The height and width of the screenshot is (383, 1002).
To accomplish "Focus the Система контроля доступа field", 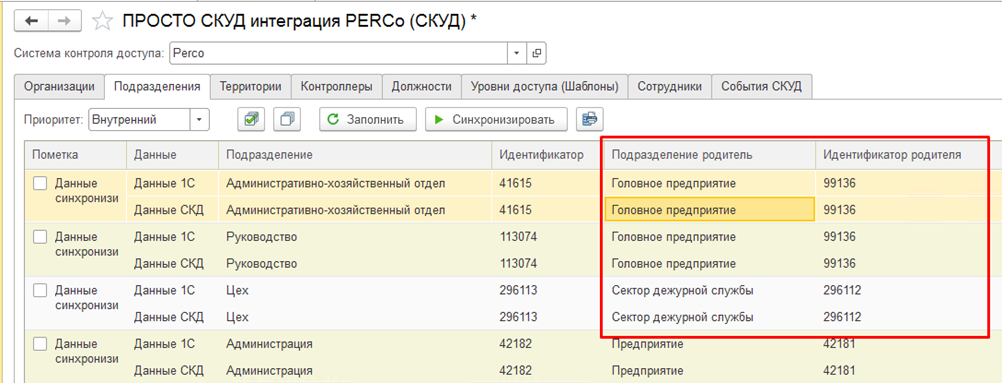I will pos(338,53).
